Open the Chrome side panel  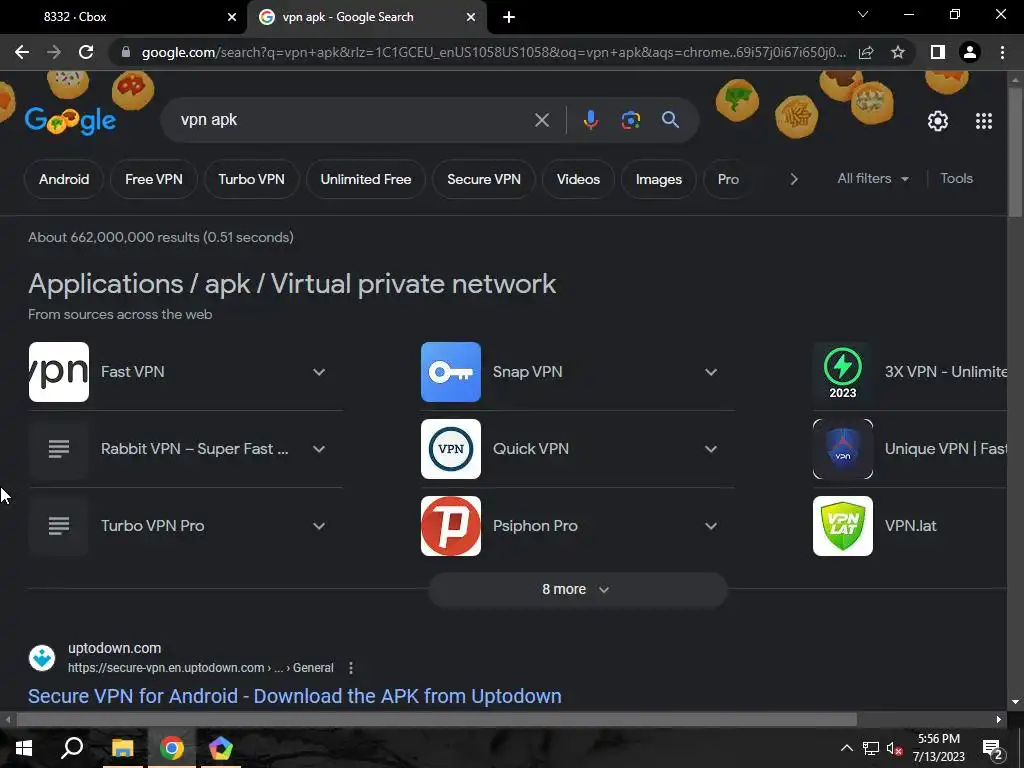tap(938, 52)
